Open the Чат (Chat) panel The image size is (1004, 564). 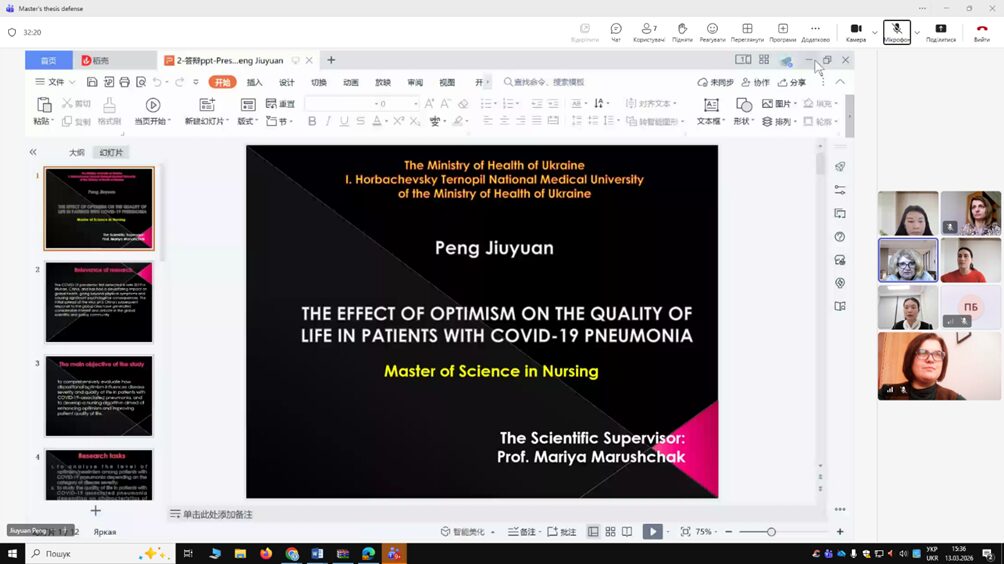click(x=616, y=29)
